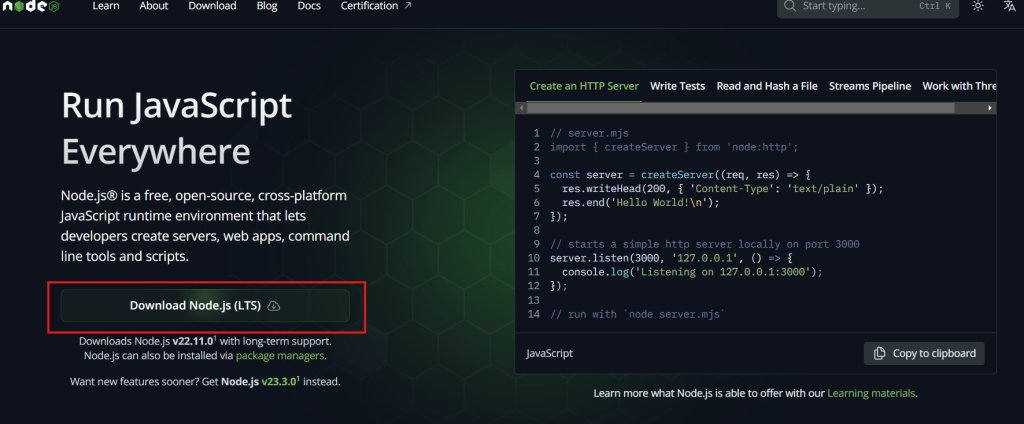This screenshot has width=1024, height=424.
Task: Click the magnifier icon in search box
Action: tap(790, 6)
